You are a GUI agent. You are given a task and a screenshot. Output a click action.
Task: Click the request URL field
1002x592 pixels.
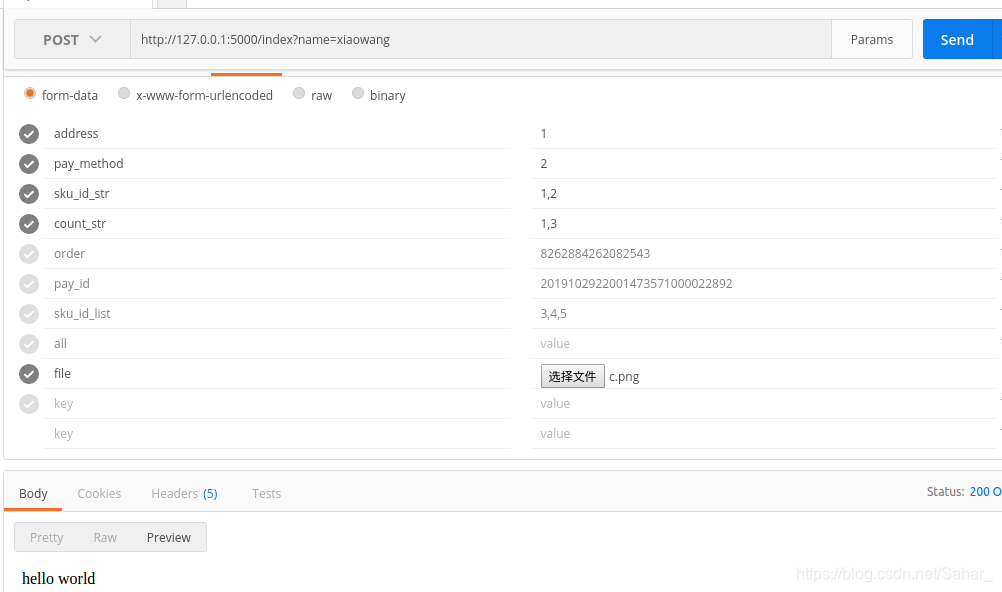coord(481,40)
